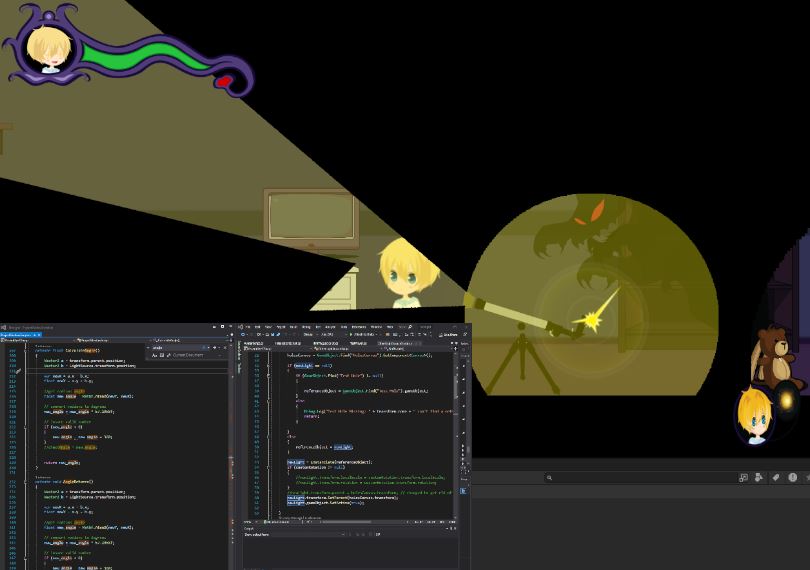Toggle Unity hidden-packages/error circle icon

792,477
